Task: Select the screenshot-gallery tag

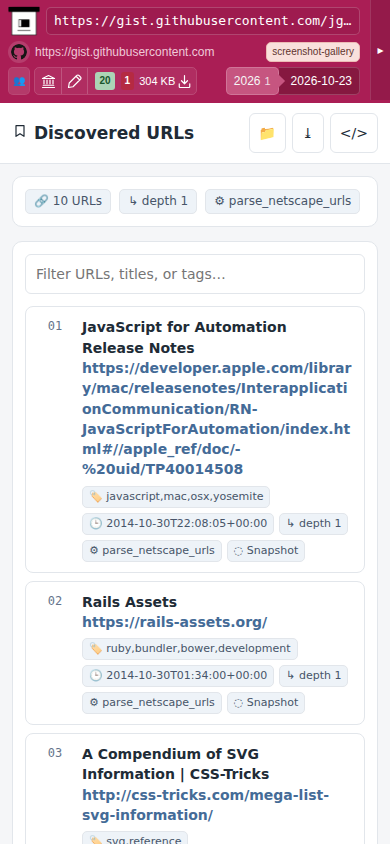Action: pyautogui.click(x=313, y=52)
